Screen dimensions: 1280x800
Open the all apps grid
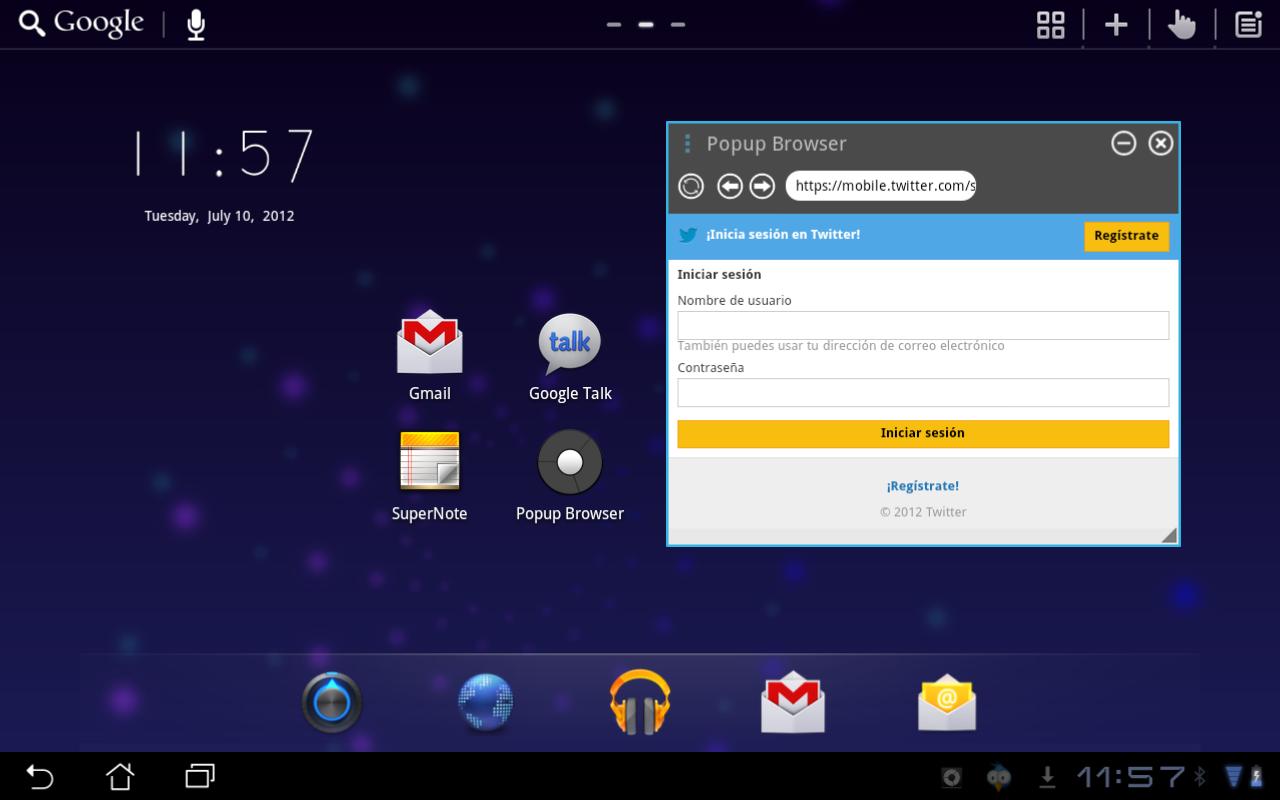(x=1050, y=24)
